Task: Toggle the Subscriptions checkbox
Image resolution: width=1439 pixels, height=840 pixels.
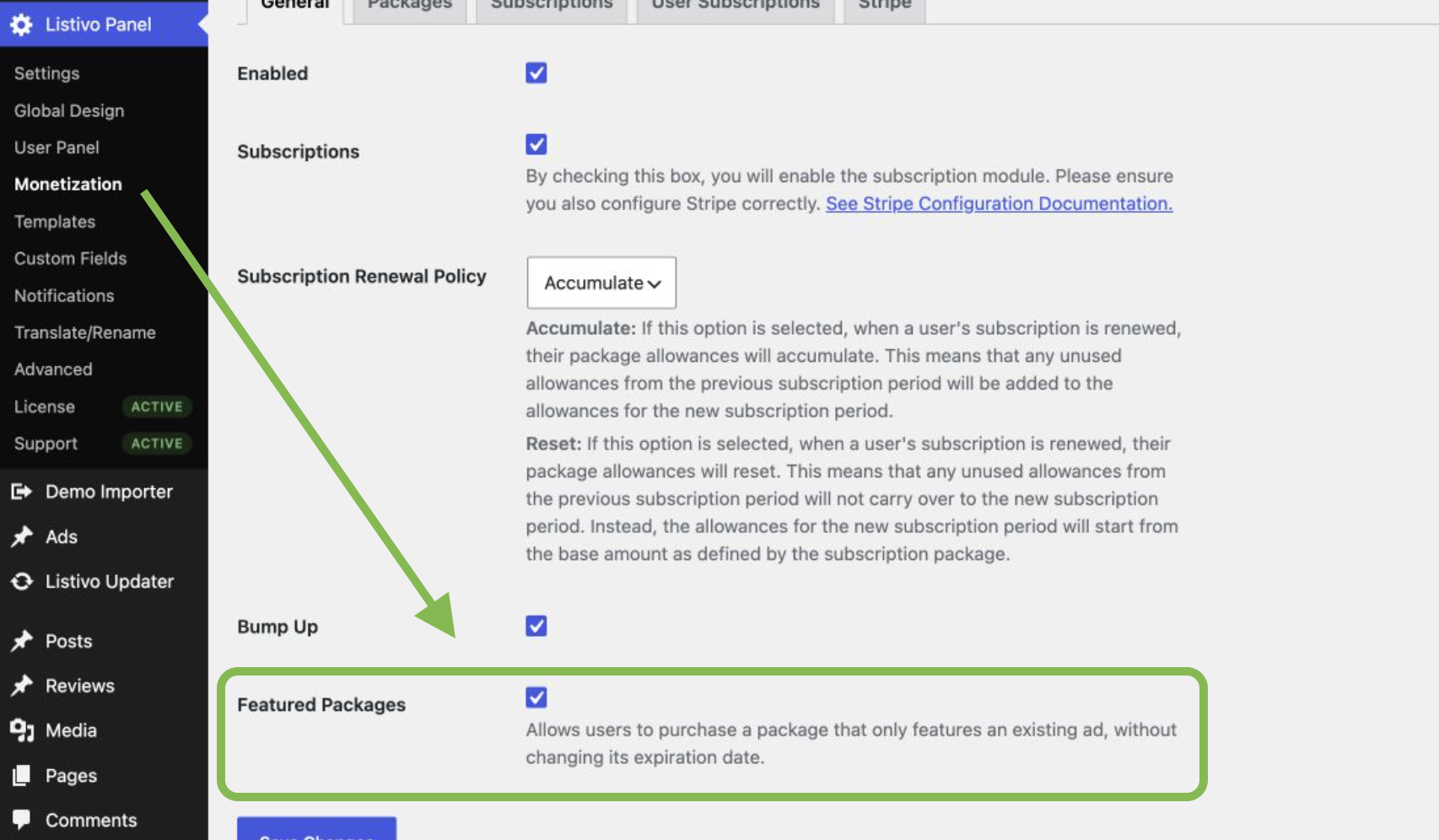Action: coord(536,144)
